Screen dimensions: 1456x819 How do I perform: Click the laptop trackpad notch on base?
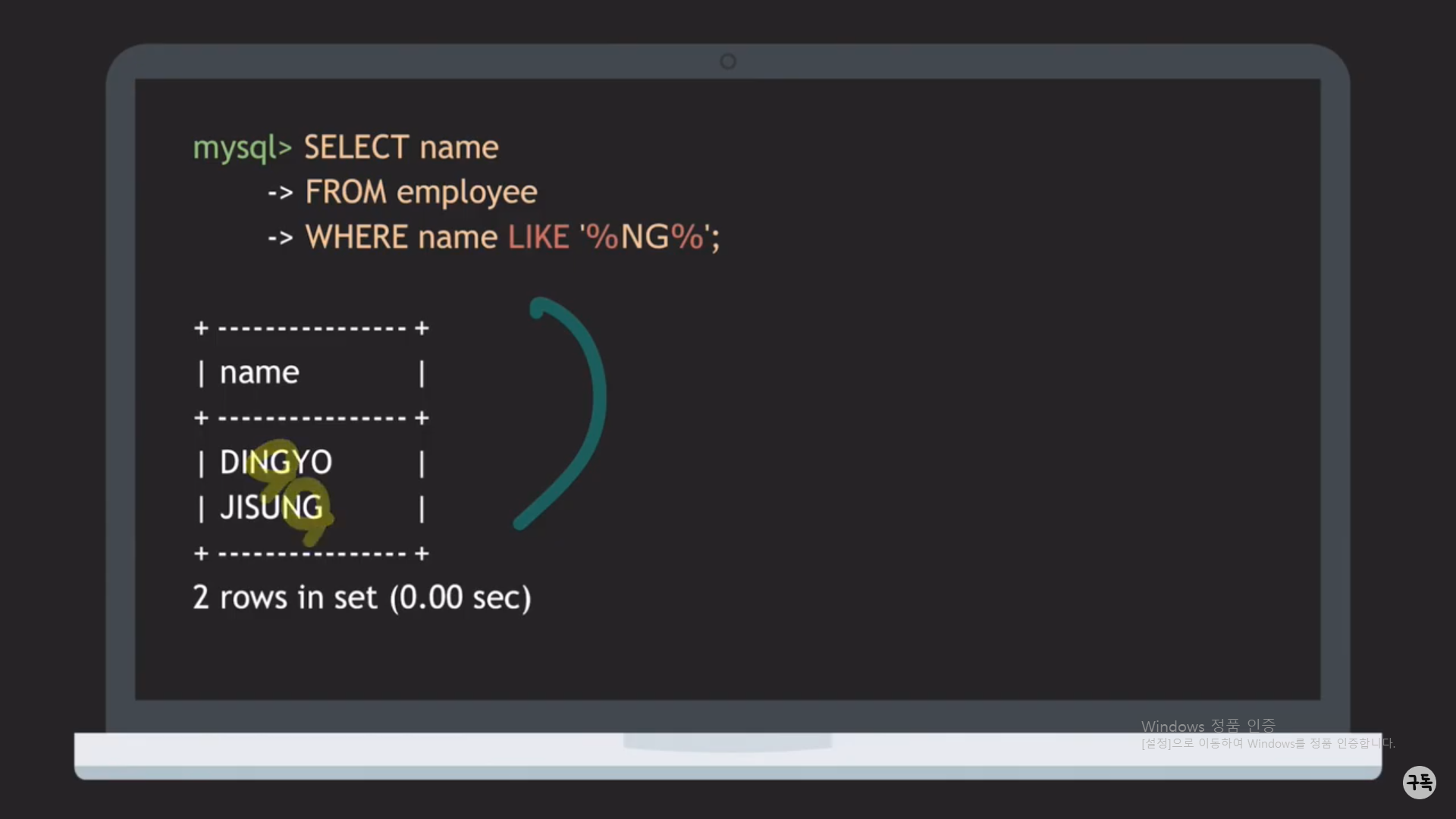[727, 742]
